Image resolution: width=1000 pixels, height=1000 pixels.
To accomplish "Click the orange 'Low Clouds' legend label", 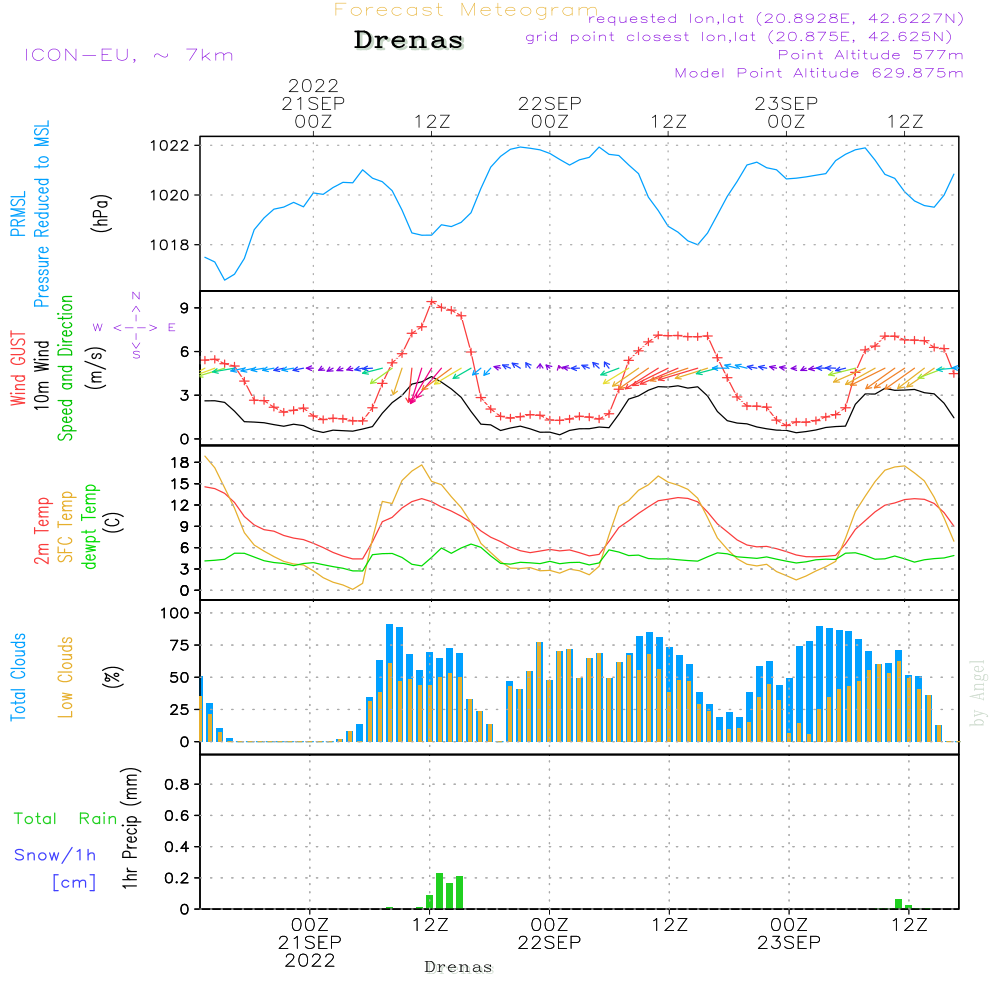I will tap(65, 677).
